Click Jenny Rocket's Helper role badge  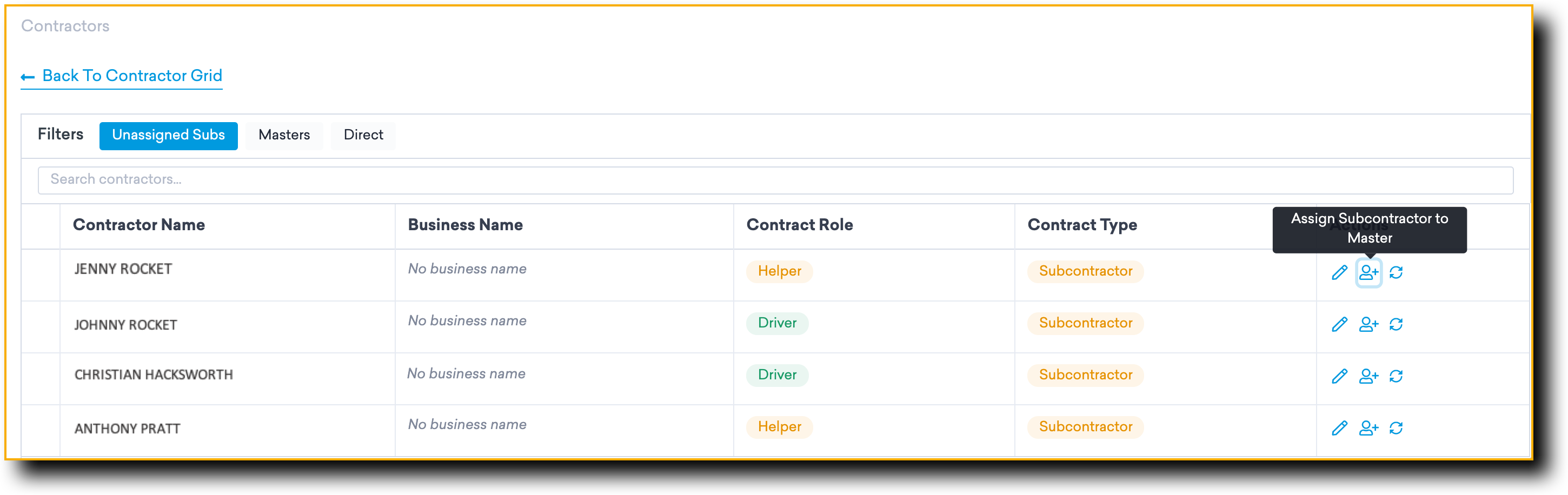779,271
